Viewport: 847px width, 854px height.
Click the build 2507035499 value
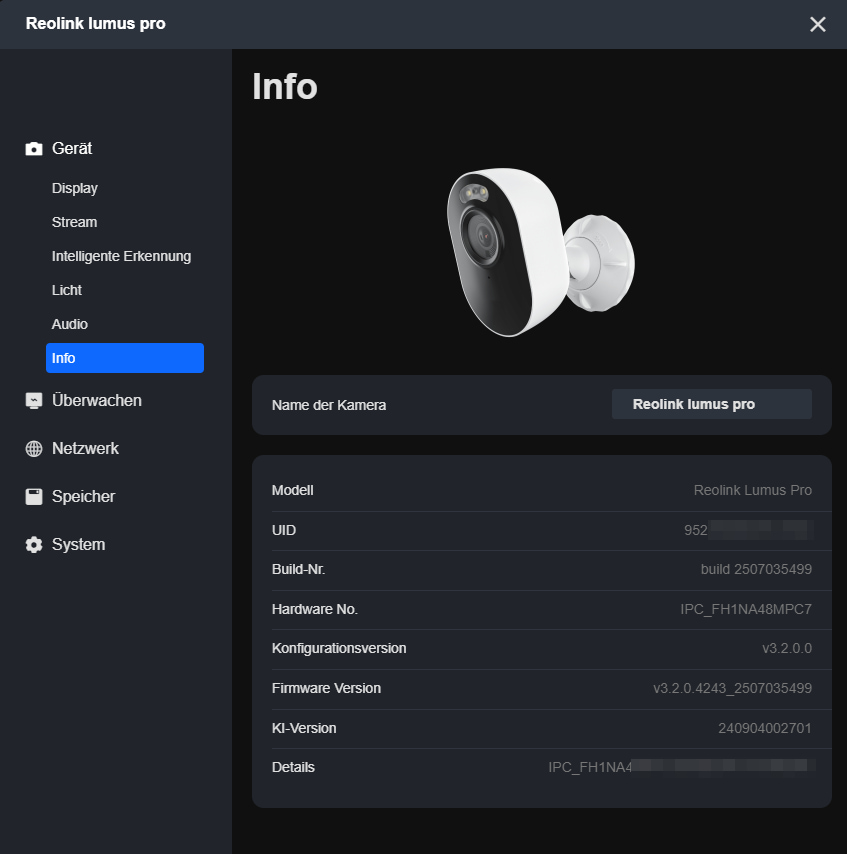[756, 569]
